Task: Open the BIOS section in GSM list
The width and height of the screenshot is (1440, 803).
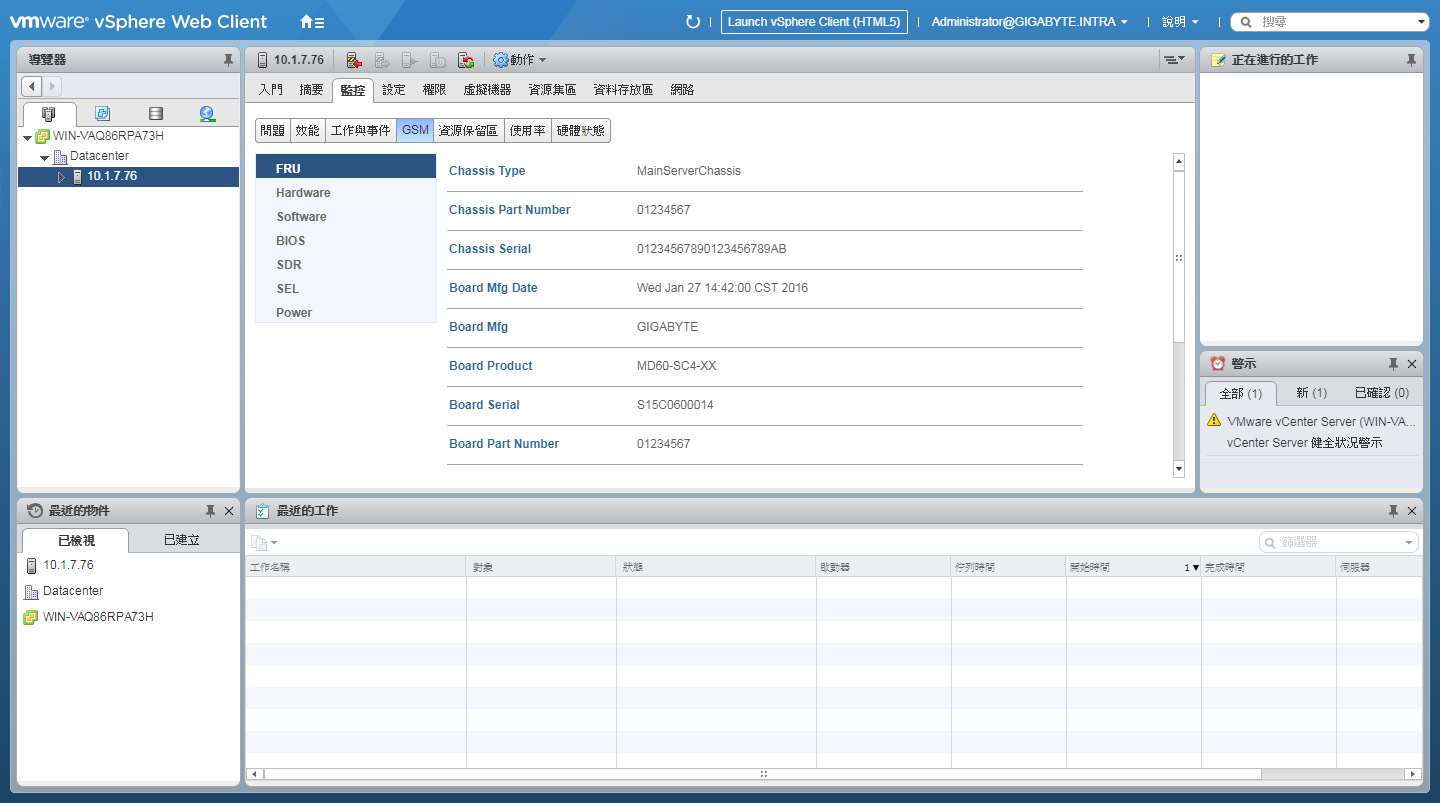Action: (345, 241)
